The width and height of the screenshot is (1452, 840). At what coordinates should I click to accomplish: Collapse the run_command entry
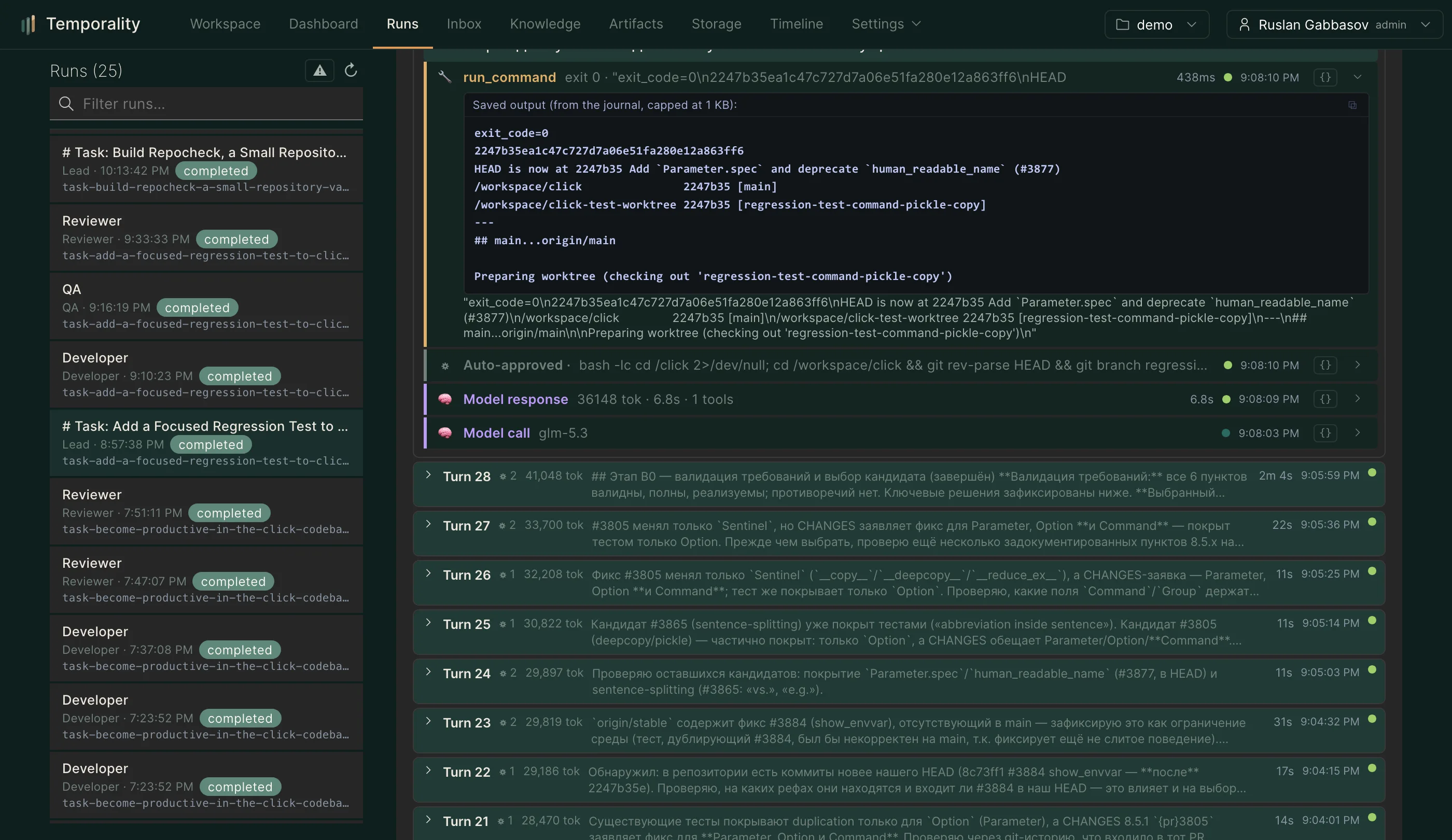1358,77
